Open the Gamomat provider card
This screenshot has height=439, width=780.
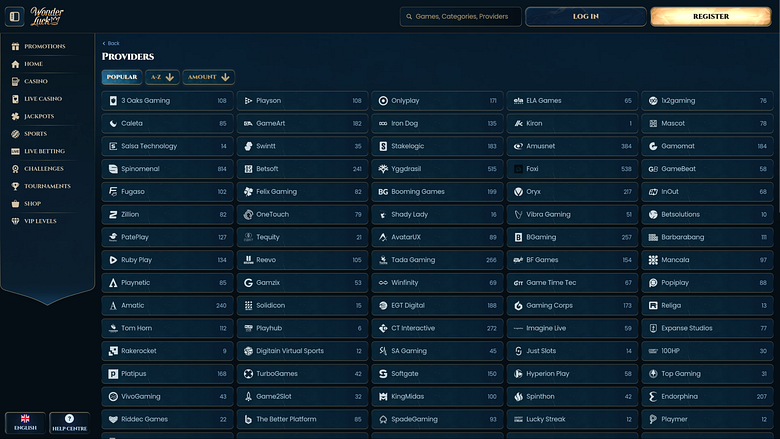coord(707,146)
